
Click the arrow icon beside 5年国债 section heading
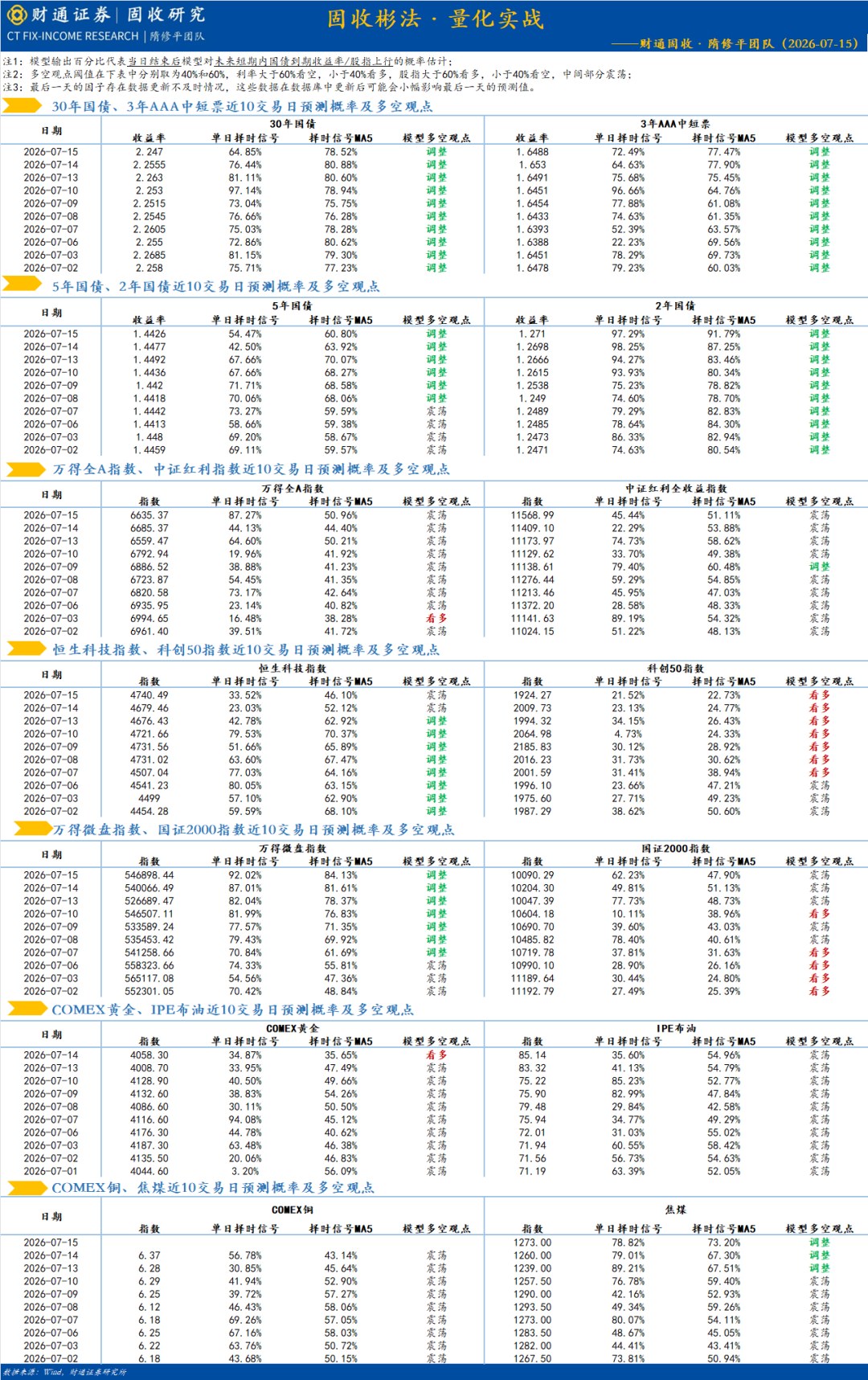23,285
